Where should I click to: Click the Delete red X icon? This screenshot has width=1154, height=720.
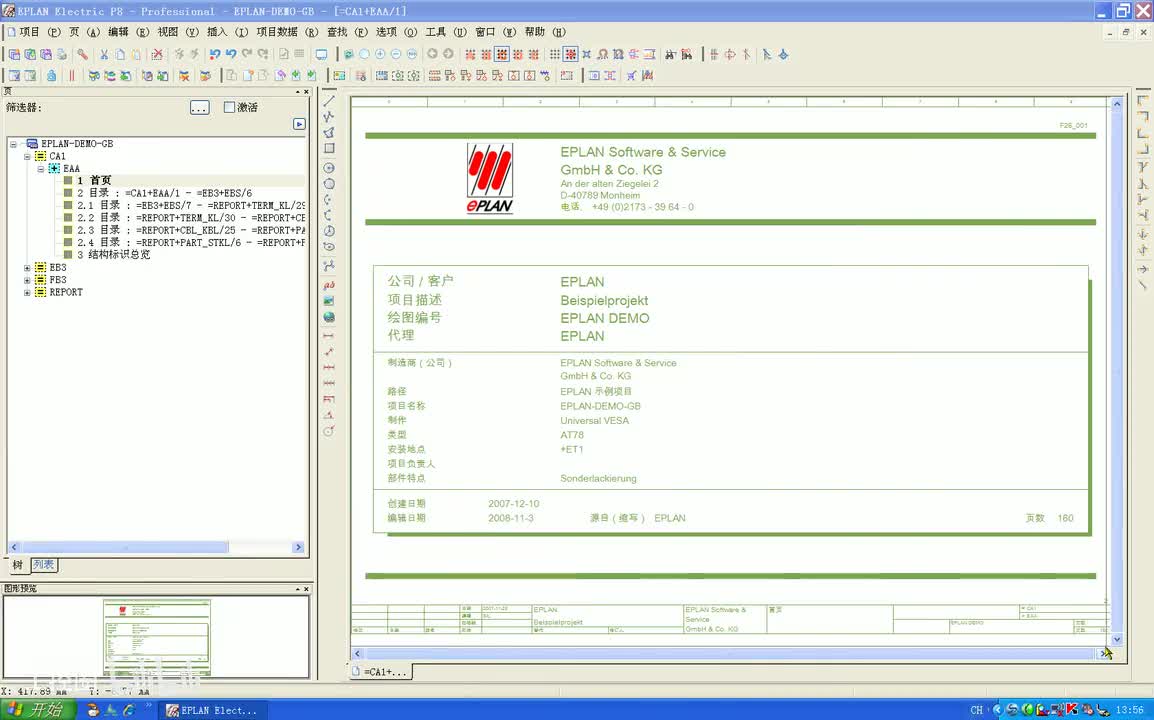click(157, 54)
